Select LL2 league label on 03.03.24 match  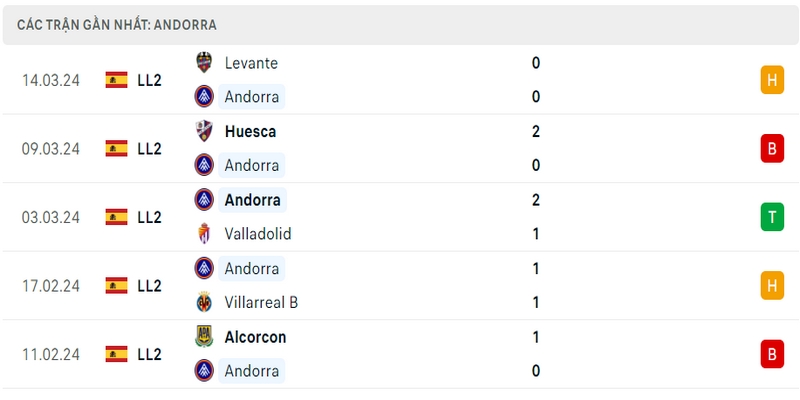coord(149,217)
